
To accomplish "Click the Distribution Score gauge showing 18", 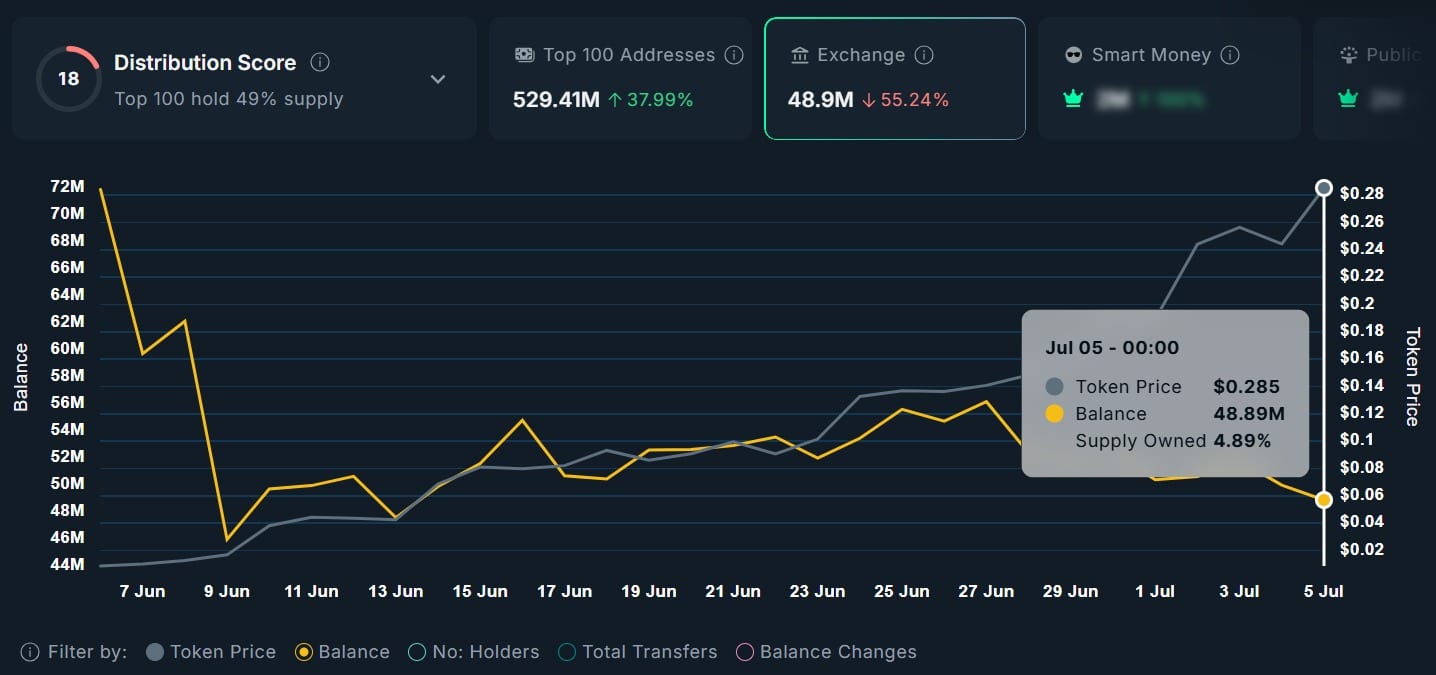I will pos(68,78).
